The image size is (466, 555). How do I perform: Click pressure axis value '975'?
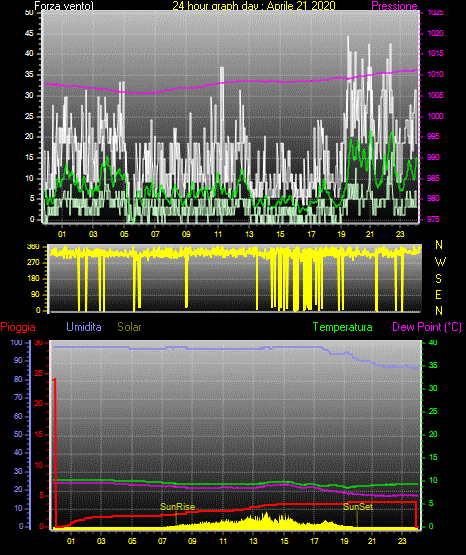(x=433, y=219)
